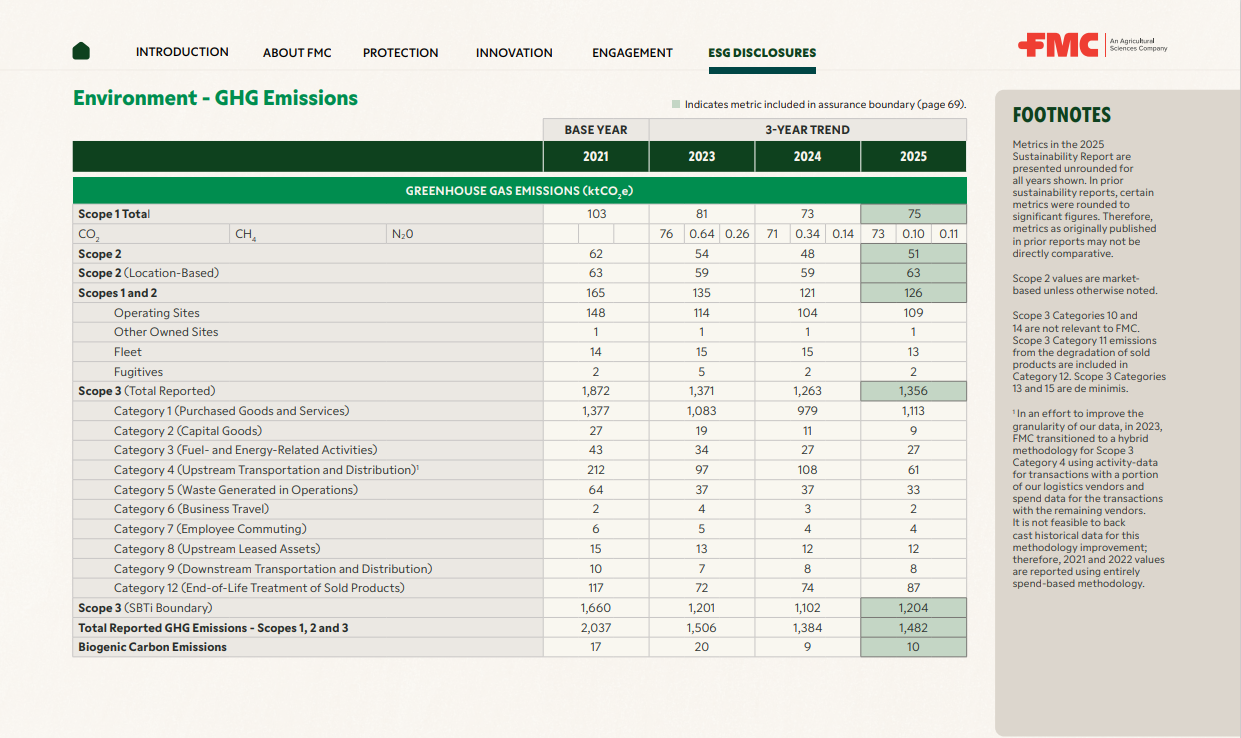
Task: Select the 2023 year header
Action: pos(702,156)
